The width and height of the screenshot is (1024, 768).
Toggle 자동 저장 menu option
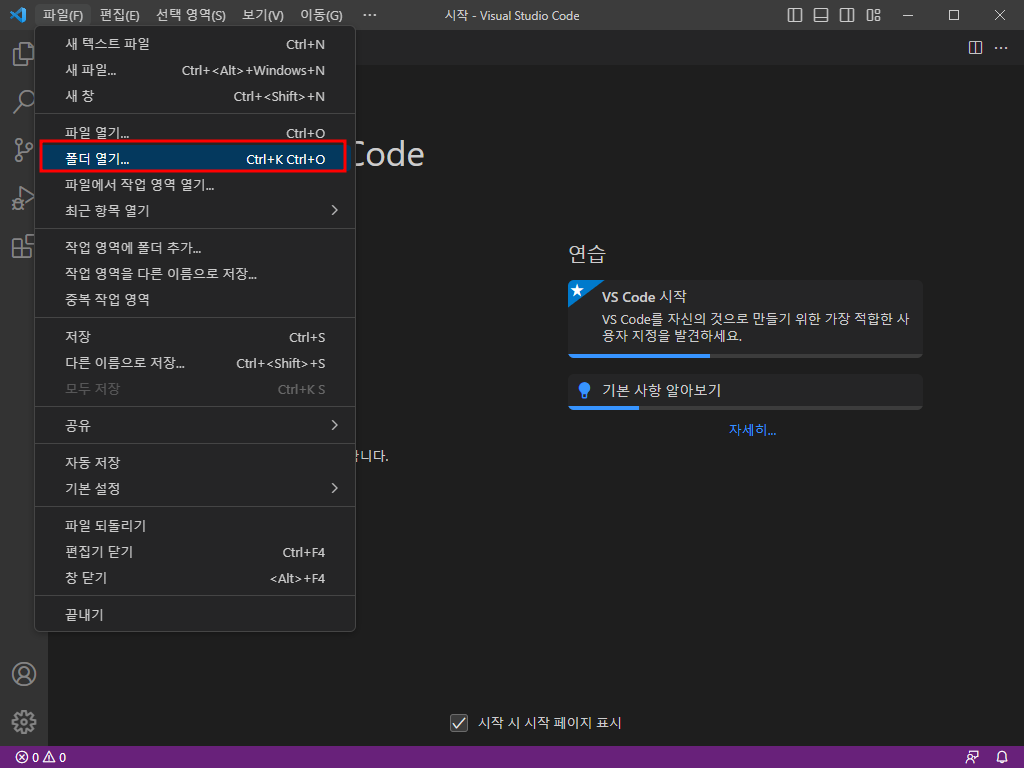tap(195, 463)
